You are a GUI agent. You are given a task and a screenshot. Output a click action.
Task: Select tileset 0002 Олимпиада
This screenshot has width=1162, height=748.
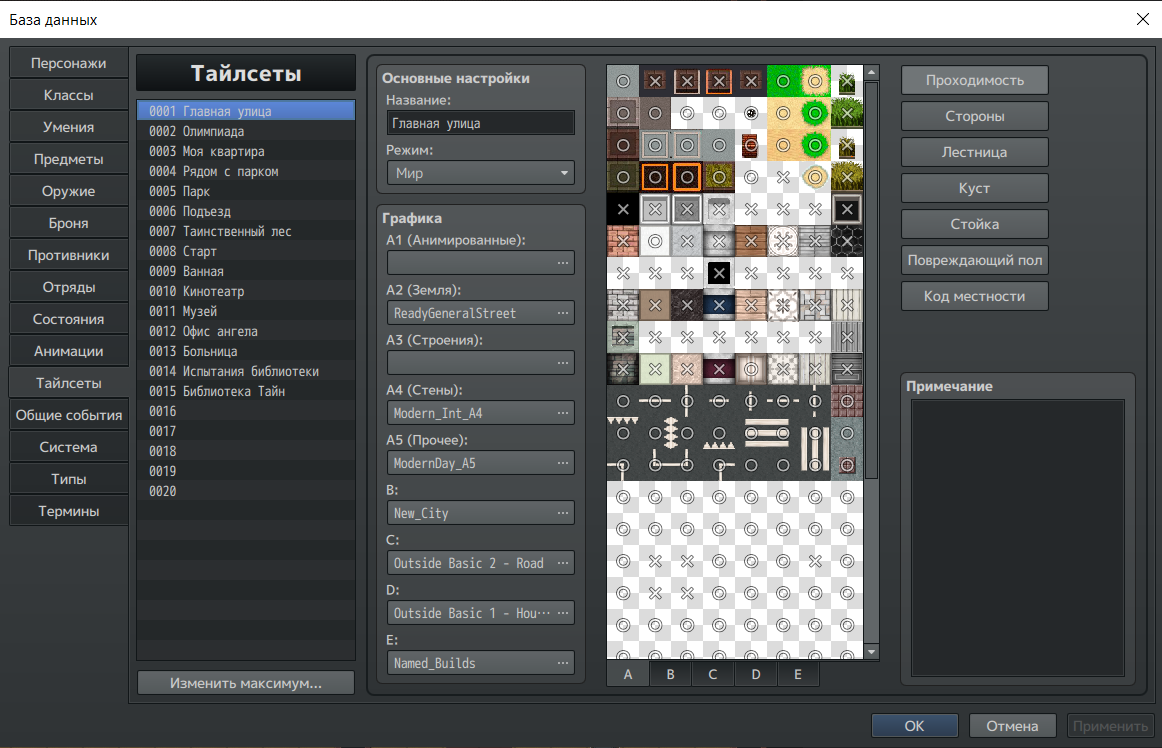(x=246, y=131)
